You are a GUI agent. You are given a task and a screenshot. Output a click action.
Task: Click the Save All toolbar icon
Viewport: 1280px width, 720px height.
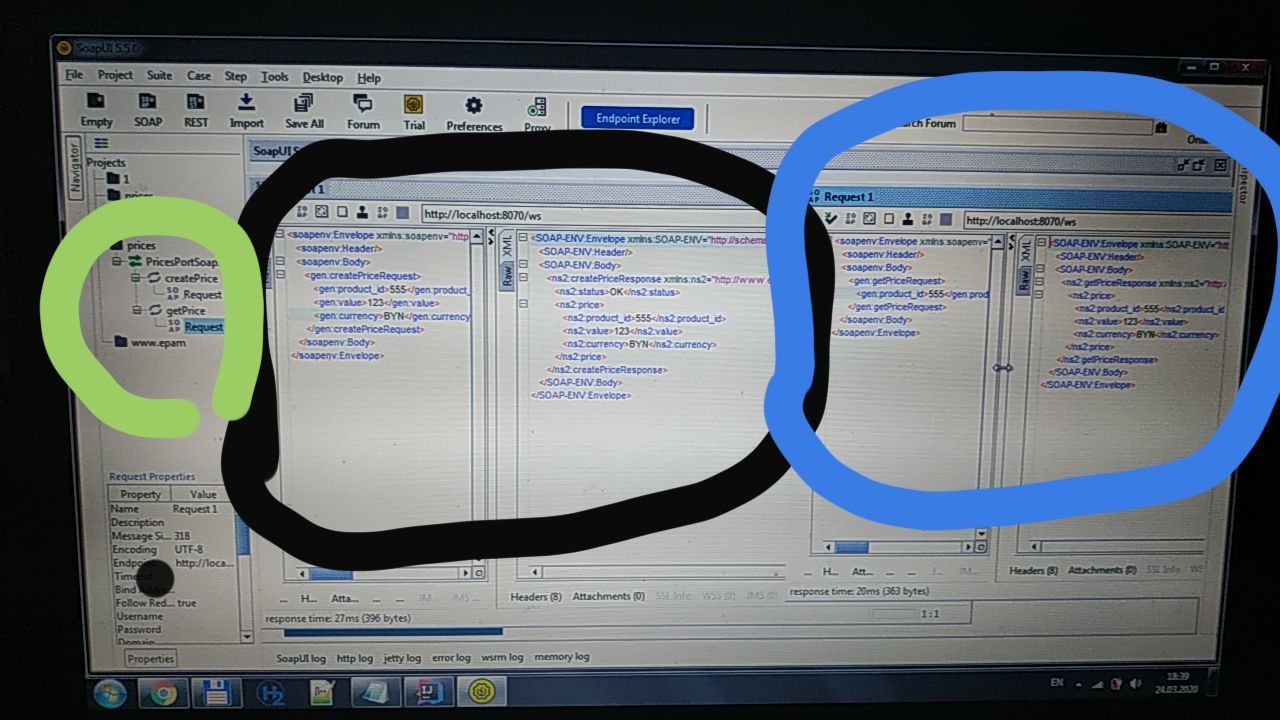pyautogui.click(x=304, y=112)
